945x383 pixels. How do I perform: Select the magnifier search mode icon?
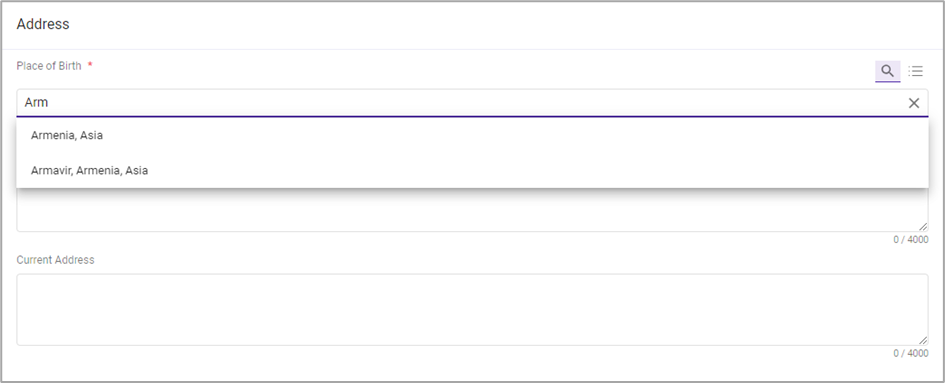click(887, 71)
